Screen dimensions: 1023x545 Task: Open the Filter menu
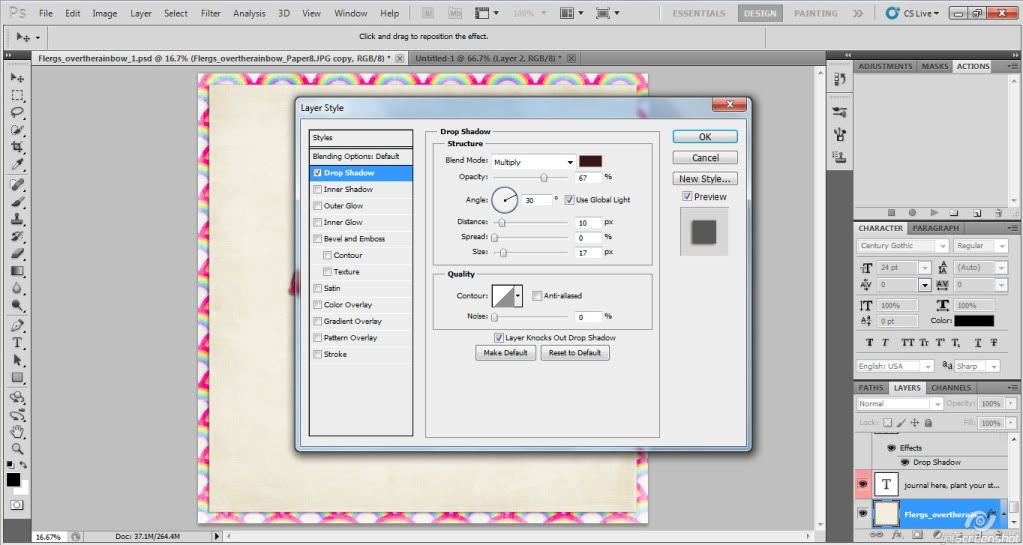point(210,14)
